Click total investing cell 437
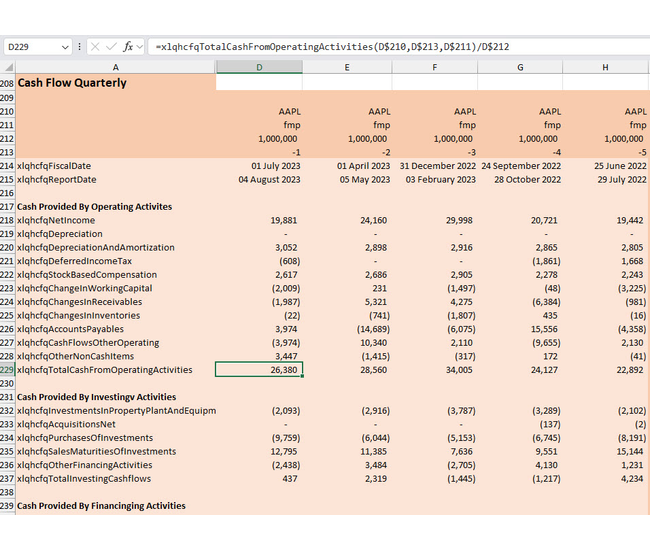This screenshot has width=650, height=550. [x=259, y=479]
